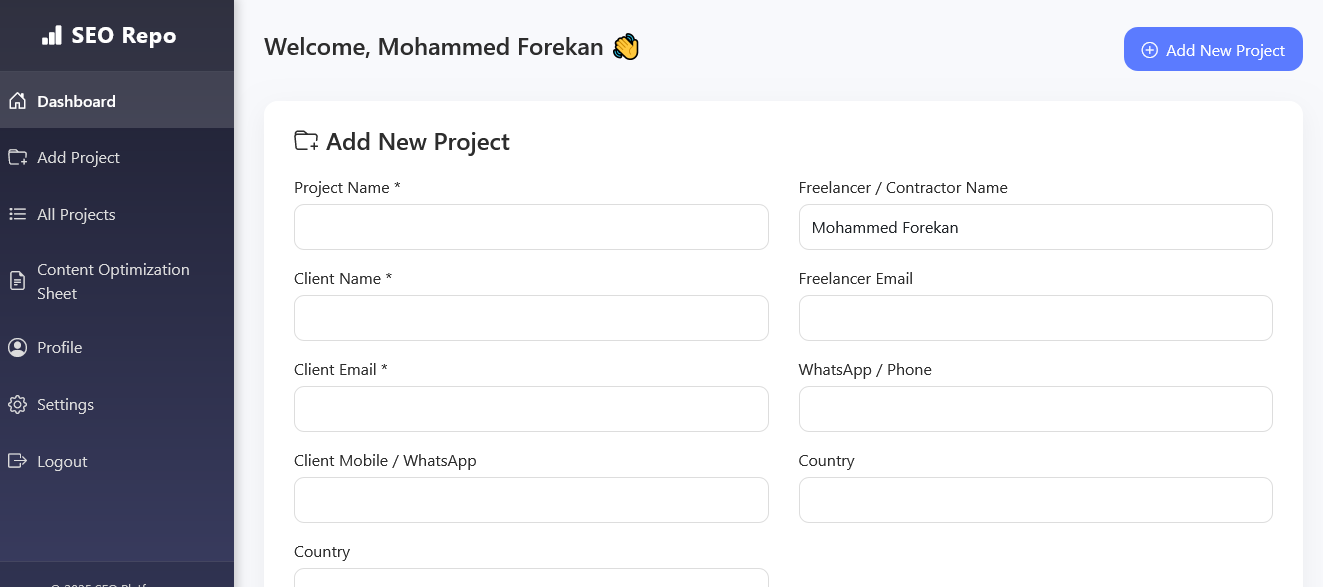Go to All Projects in sidebar
Image resolution: width=1323 pixels, height=587 pixels.
[76, 214]
